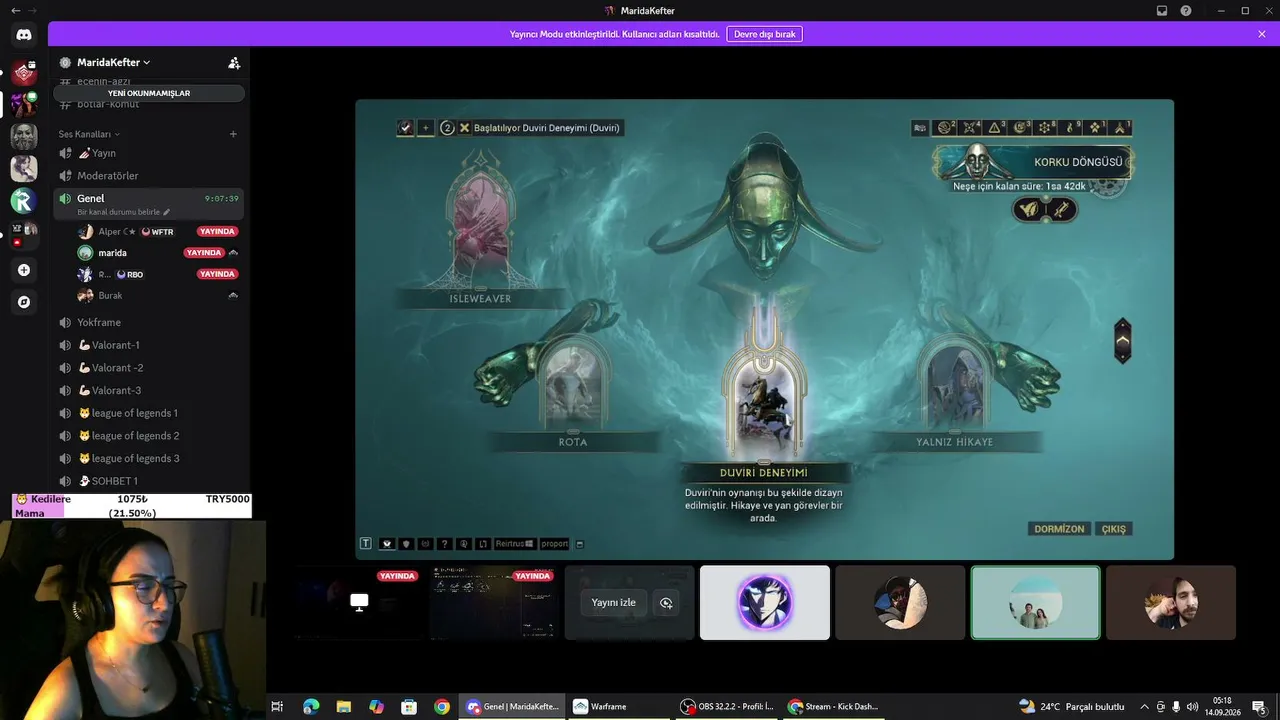The image size is (1280, 720).
Task: Click the YENİ OKUNMAMIŞLAR new unreads pill
Action: [x=149, y=93]
